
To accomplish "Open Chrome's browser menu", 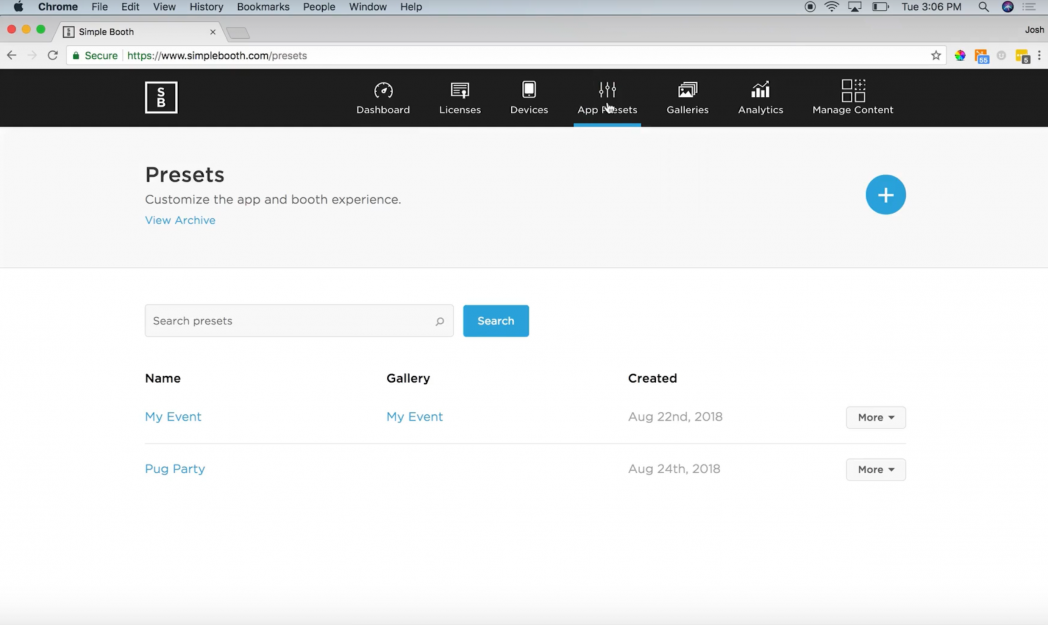I will point(1040,55).
